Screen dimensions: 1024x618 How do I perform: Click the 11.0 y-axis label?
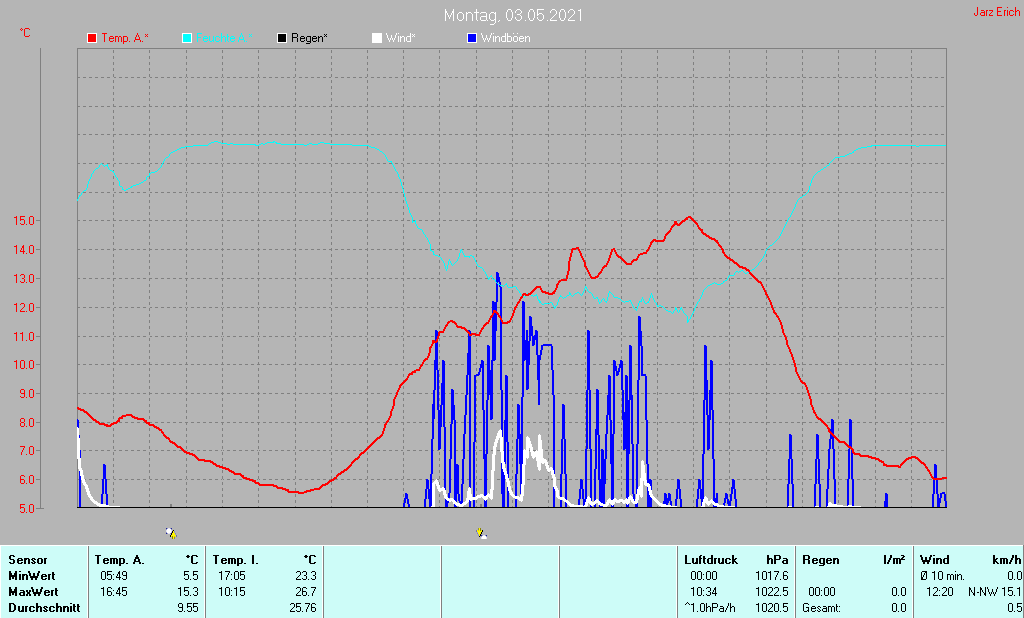24,336
